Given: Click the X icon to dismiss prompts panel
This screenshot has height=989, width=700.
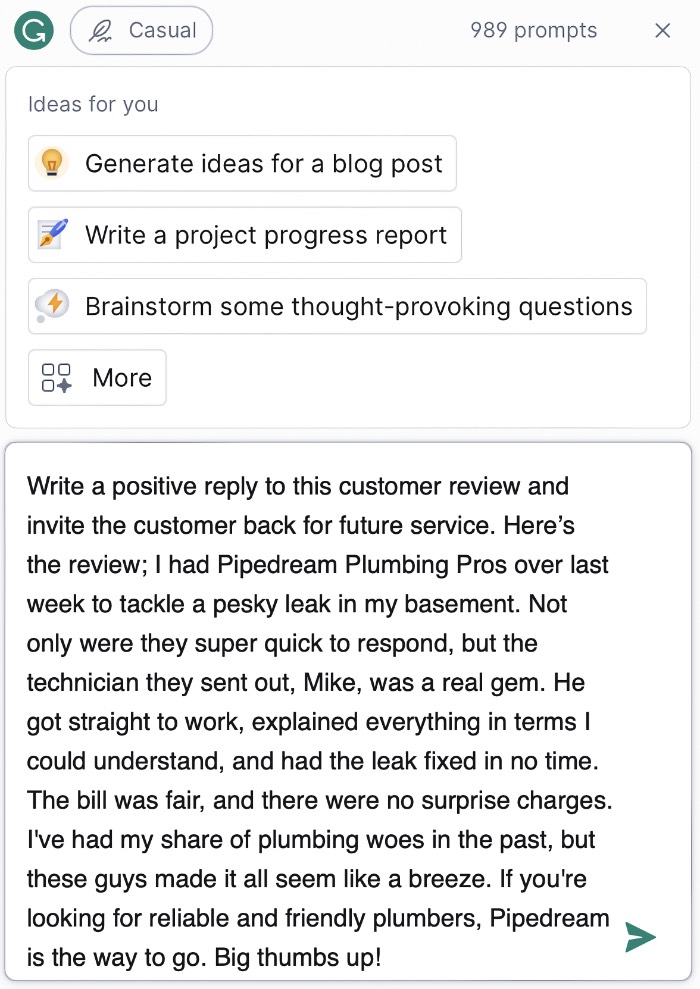Looking at the screenshot, I should 663,30.
